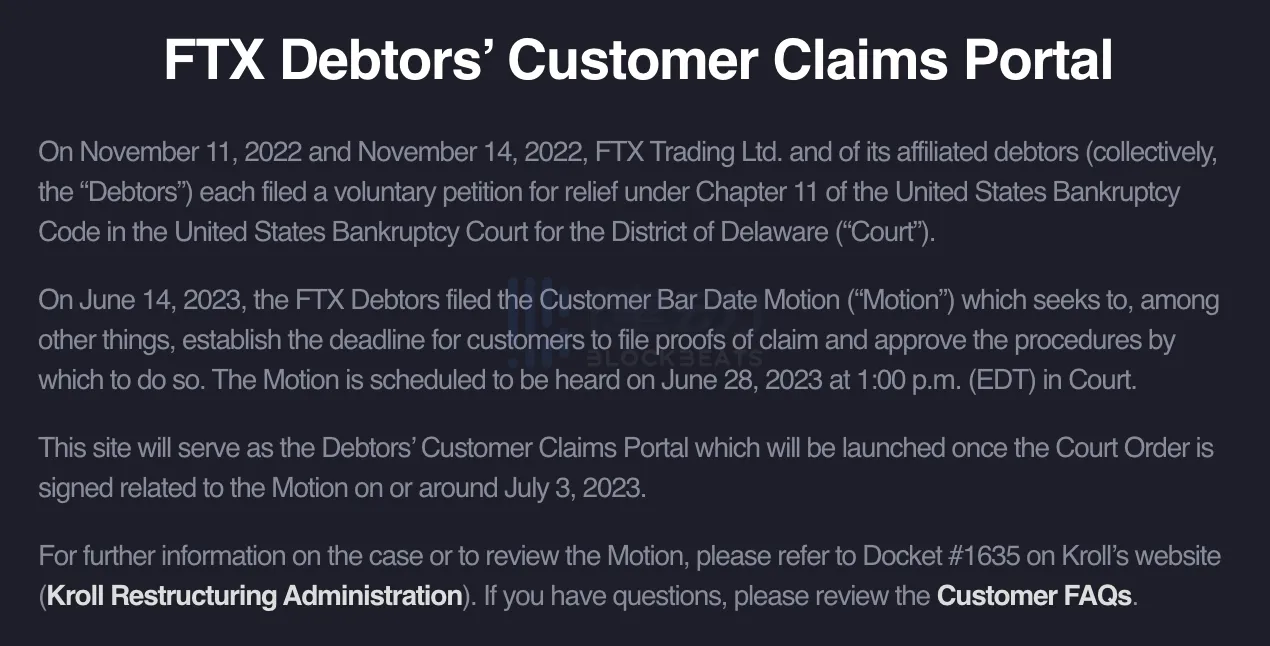Open the Kroll Restructuring Administration link

tap(254, 596)
